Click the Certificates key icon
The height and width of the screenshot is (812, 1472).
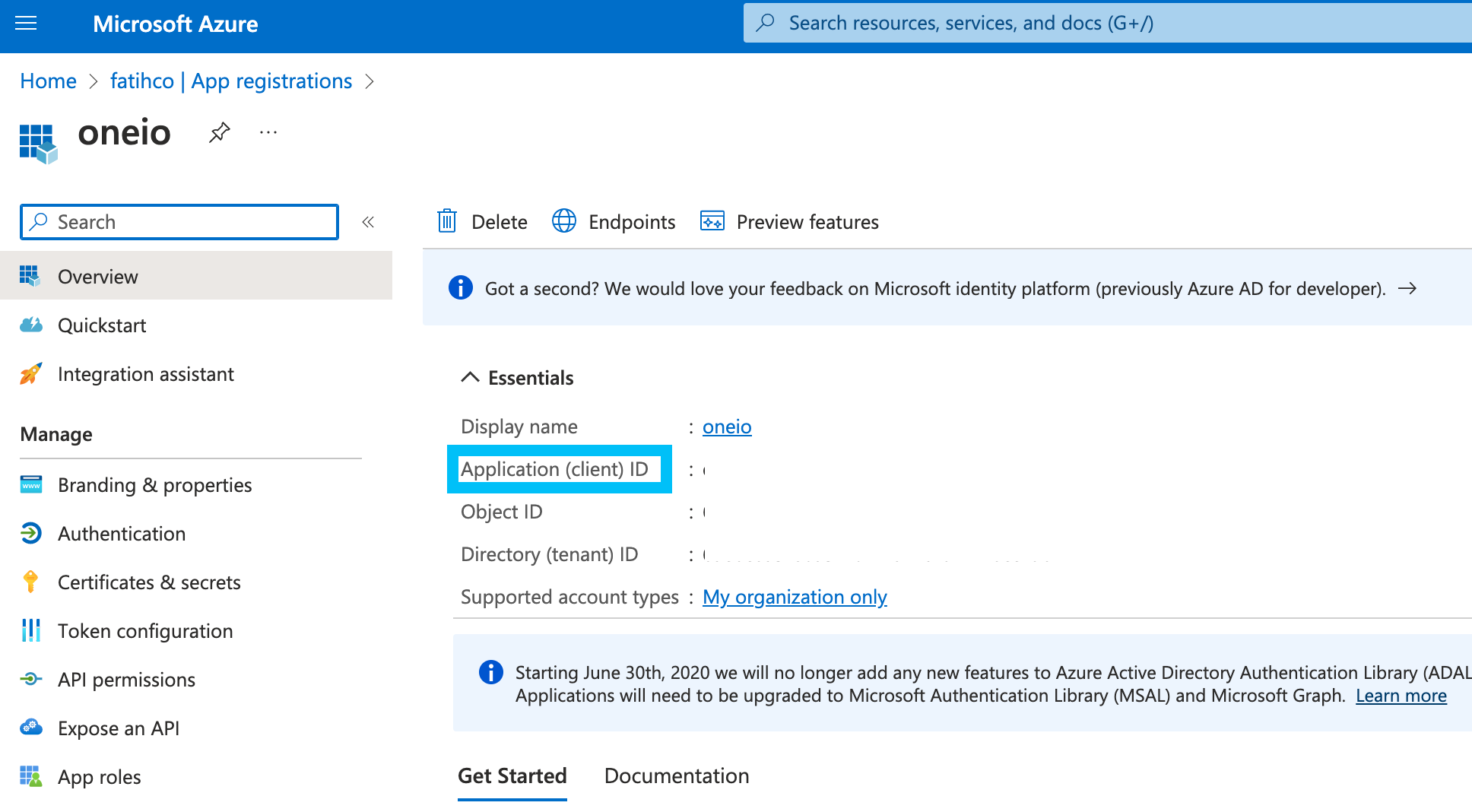click(30, 582)
